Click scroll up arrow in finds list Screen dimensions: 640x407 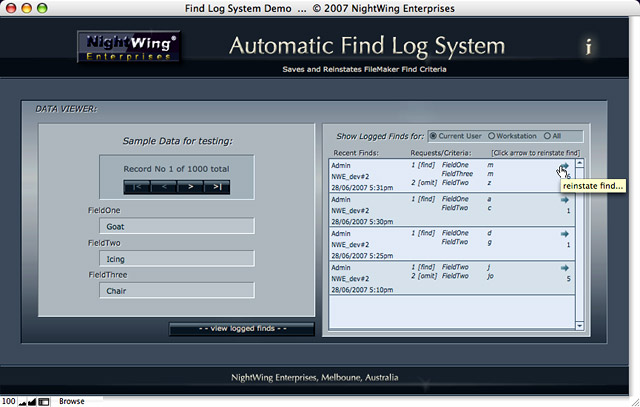580,163
